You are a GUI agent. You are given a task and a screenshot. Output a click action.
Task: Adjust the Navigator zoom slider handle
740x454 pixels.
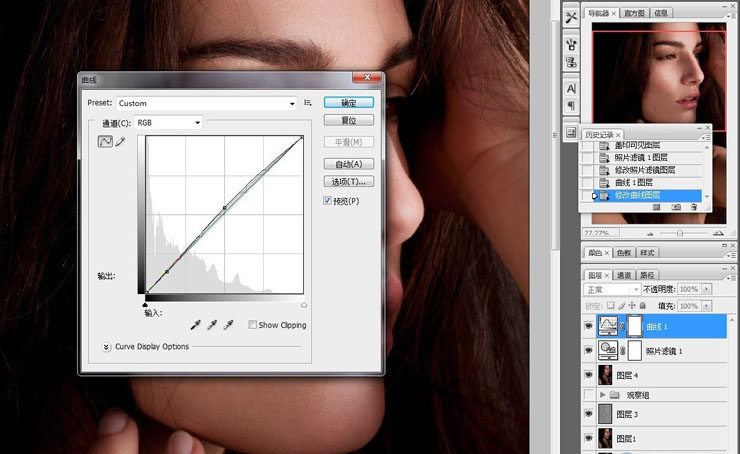(680, 233)
